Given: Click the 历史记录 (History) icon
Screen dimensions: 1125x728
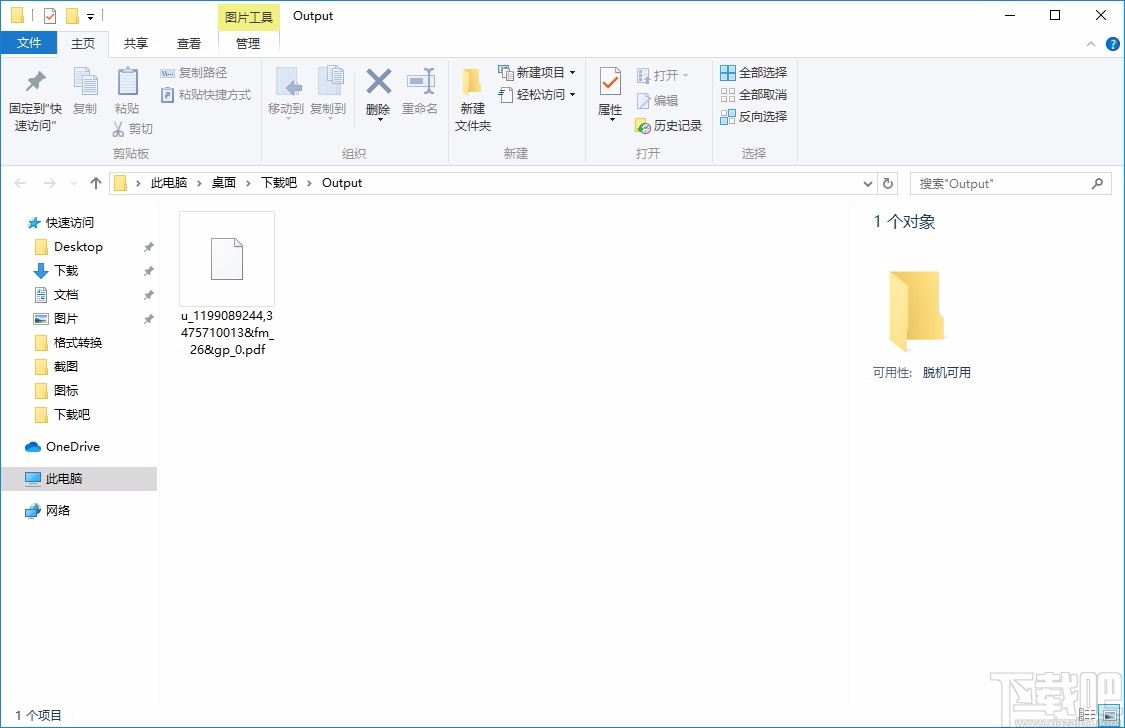Looking at the screenshot, I should [668, 126].
